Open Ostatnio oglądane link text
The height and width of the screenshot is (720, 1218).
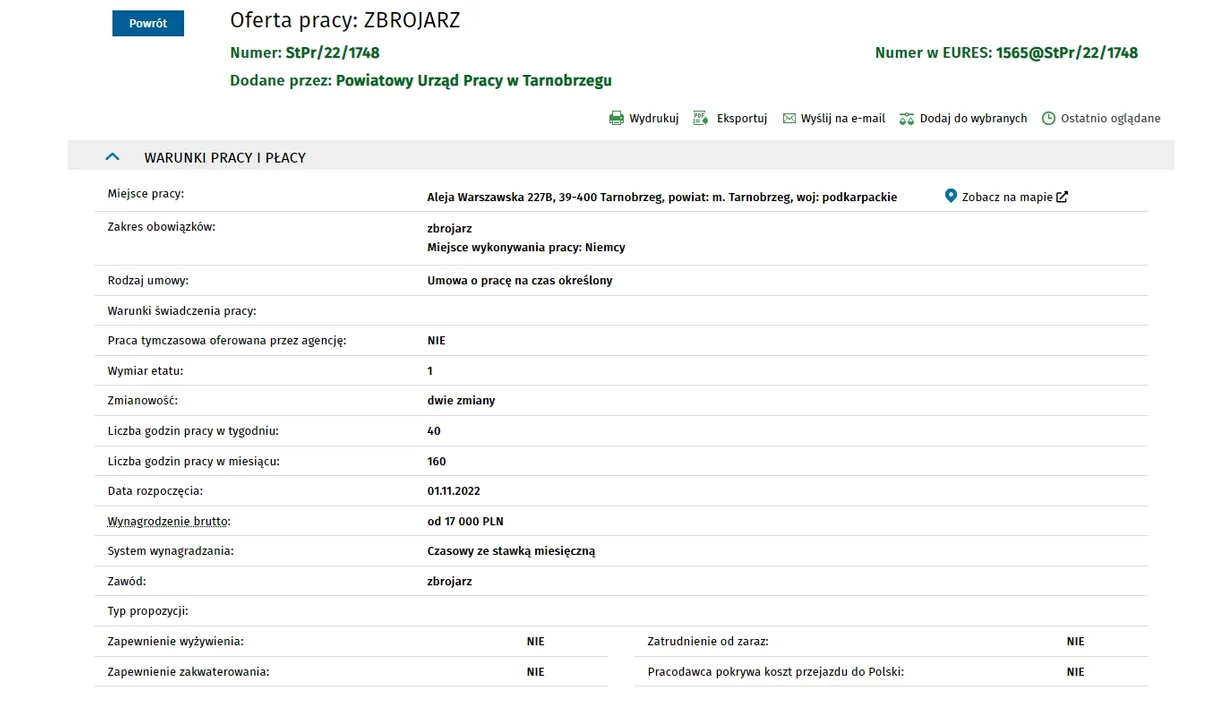click(x=1111, y=118)
